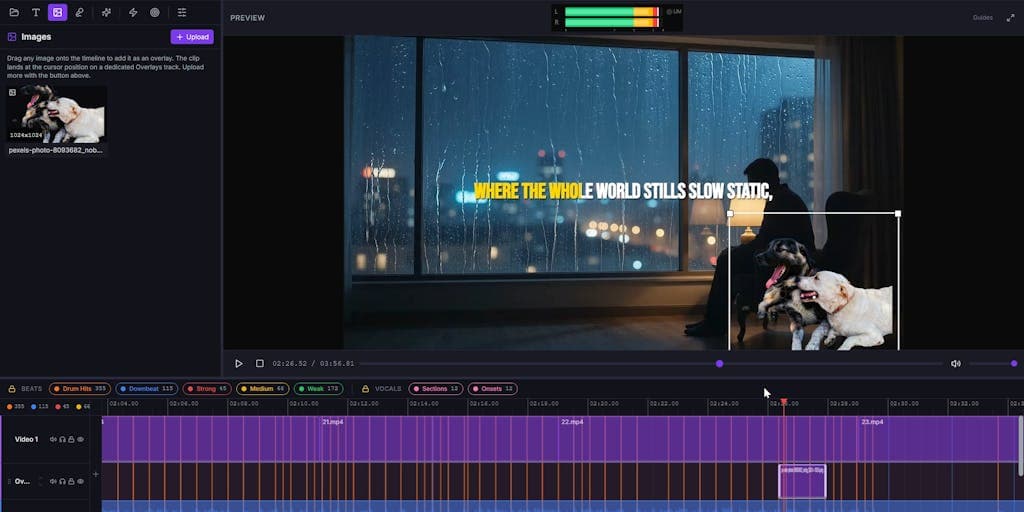Toggle the Medium beat filter
Viewport: 1024px width, 512px height.
click(263, 389)
